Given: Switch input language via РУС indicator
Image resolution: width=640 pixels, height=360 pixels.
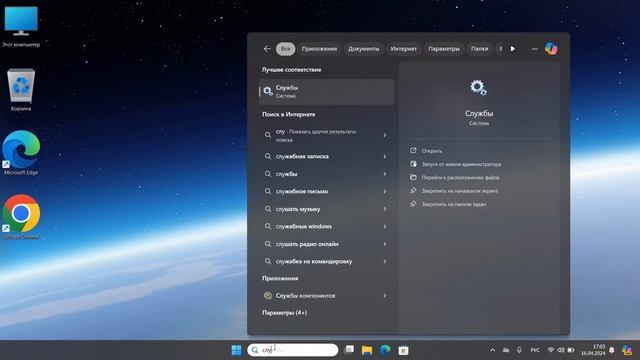Looking at the screenshot, I should 535,350.
